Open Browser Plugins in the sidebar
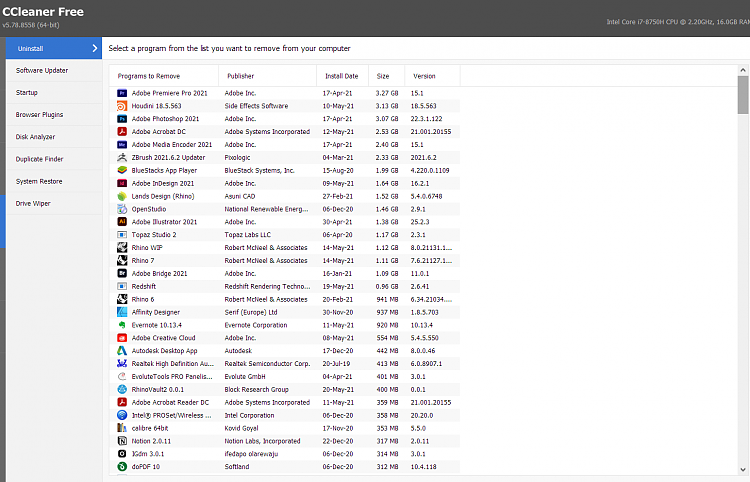 [54, 115]
